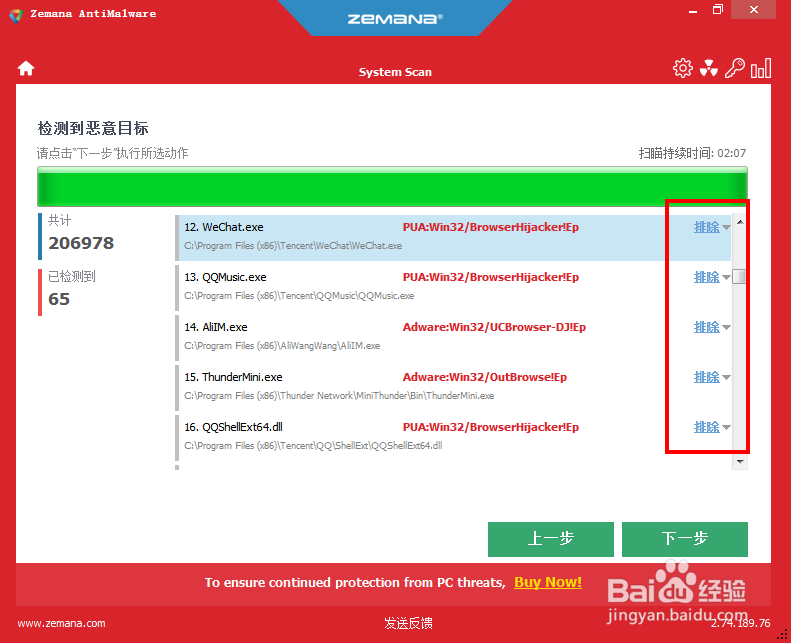791x643 pixels.
Task: Open 发送反馈 feedback link
Action: [x=408, y=623]
